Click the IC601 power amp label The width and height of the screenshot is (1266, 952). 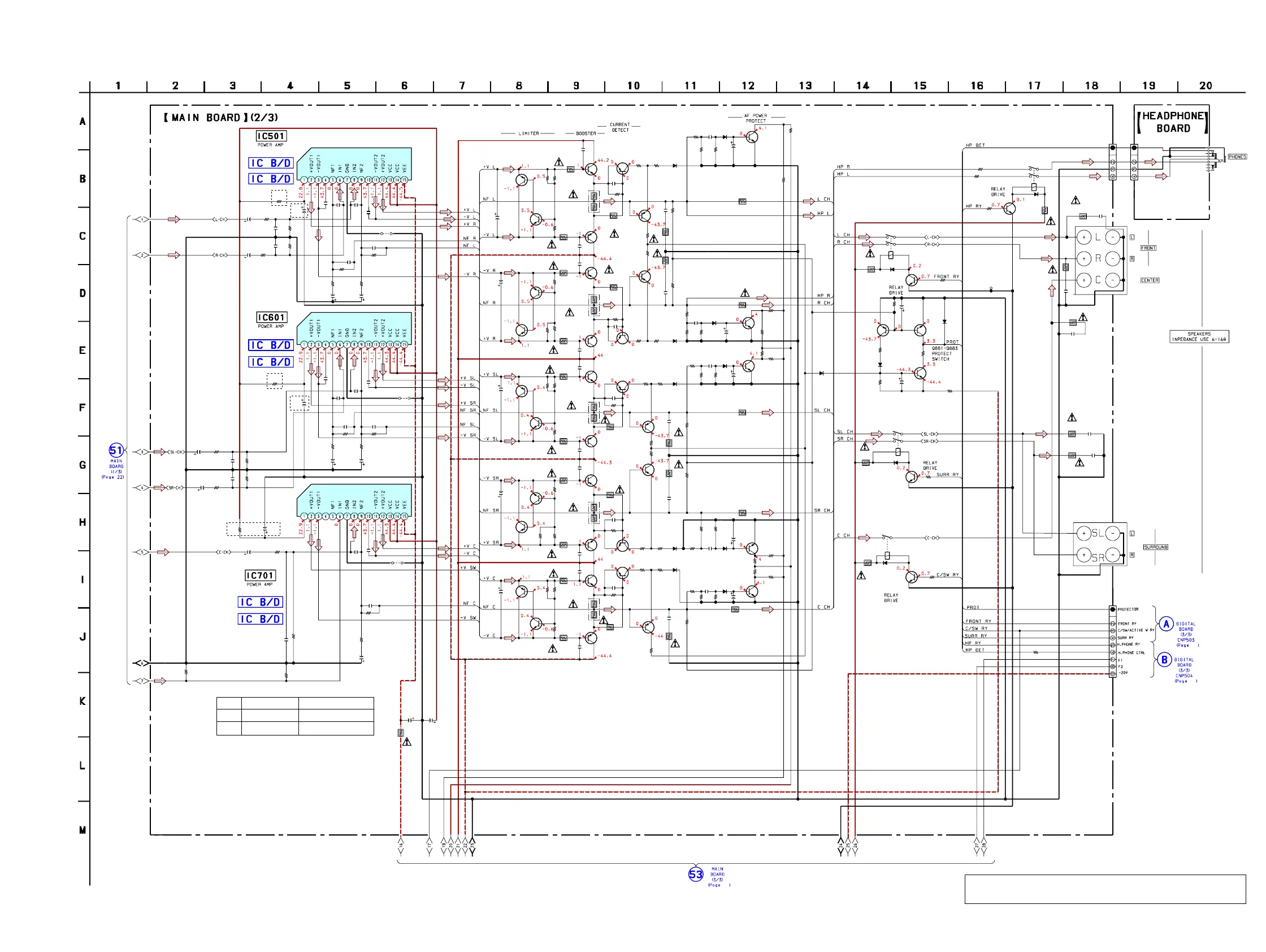pos(271,318)
